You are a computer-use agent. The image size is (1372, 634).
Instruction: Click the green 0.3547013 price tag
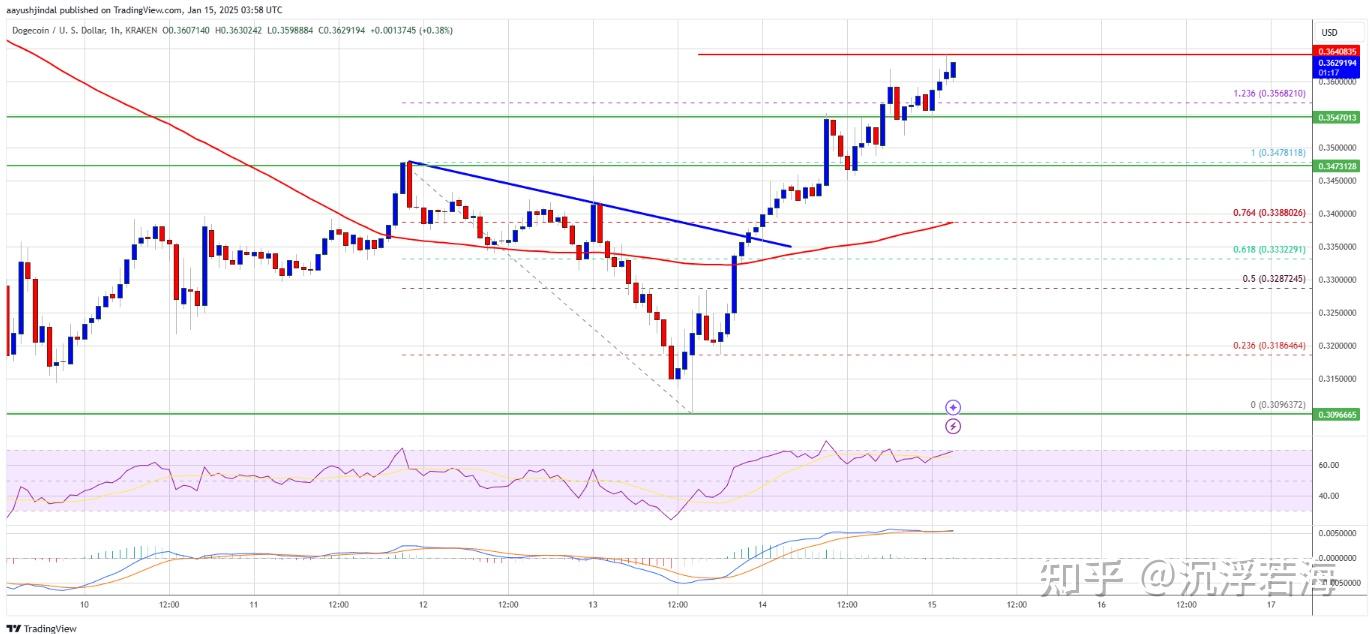click(x=1335, y=117)
